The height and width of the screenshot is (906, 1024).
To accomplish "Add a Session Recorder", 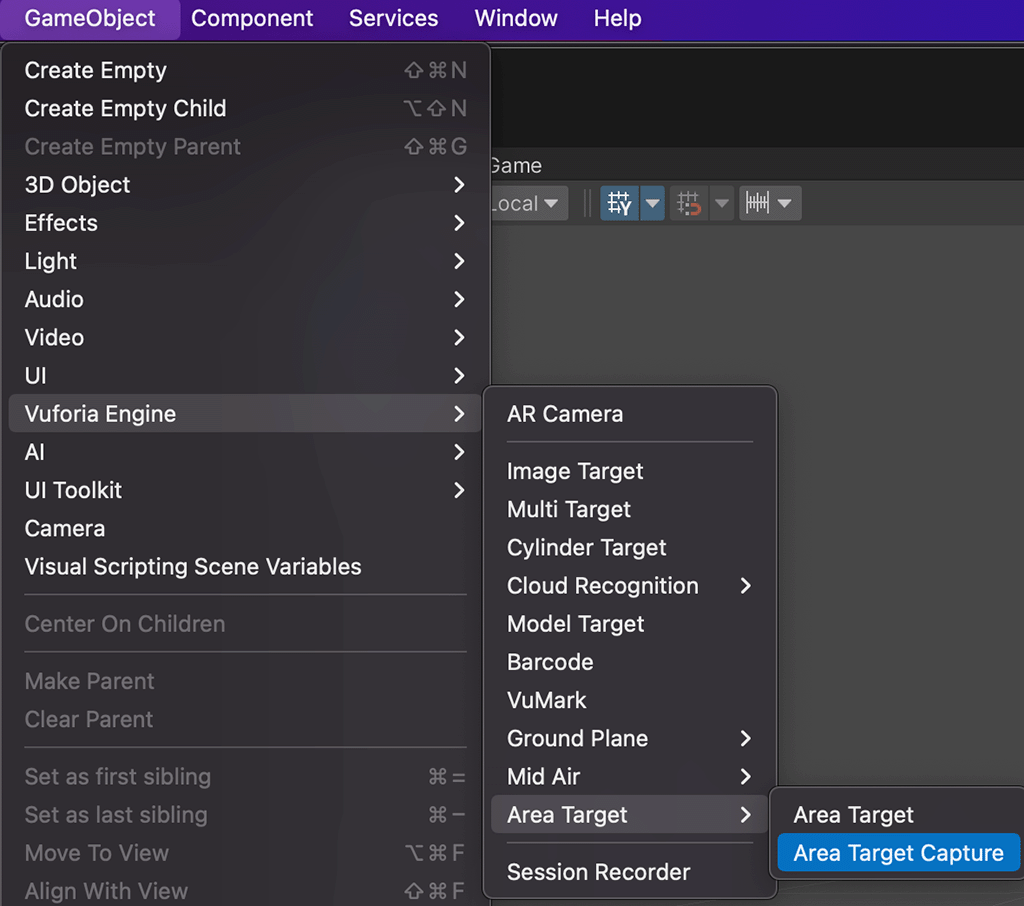I will coord(630,872).
